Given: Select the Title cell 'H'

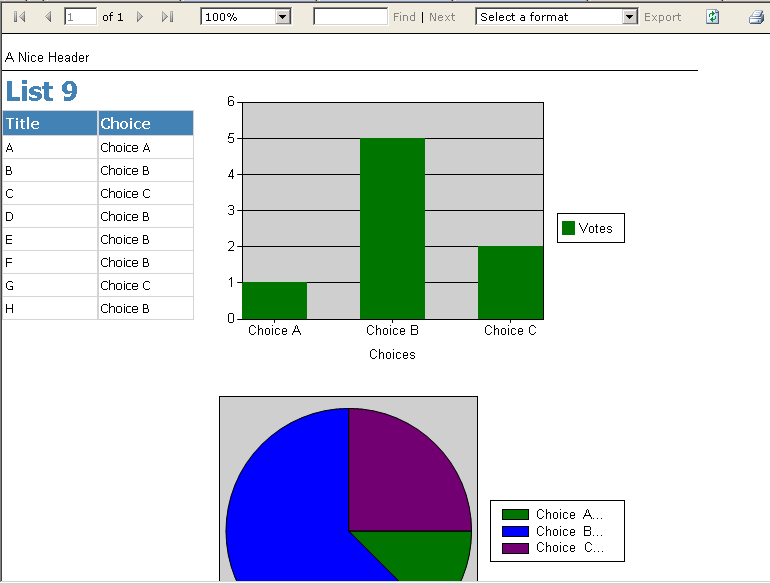Looking at the screenshot, I should tap(50, 308).
